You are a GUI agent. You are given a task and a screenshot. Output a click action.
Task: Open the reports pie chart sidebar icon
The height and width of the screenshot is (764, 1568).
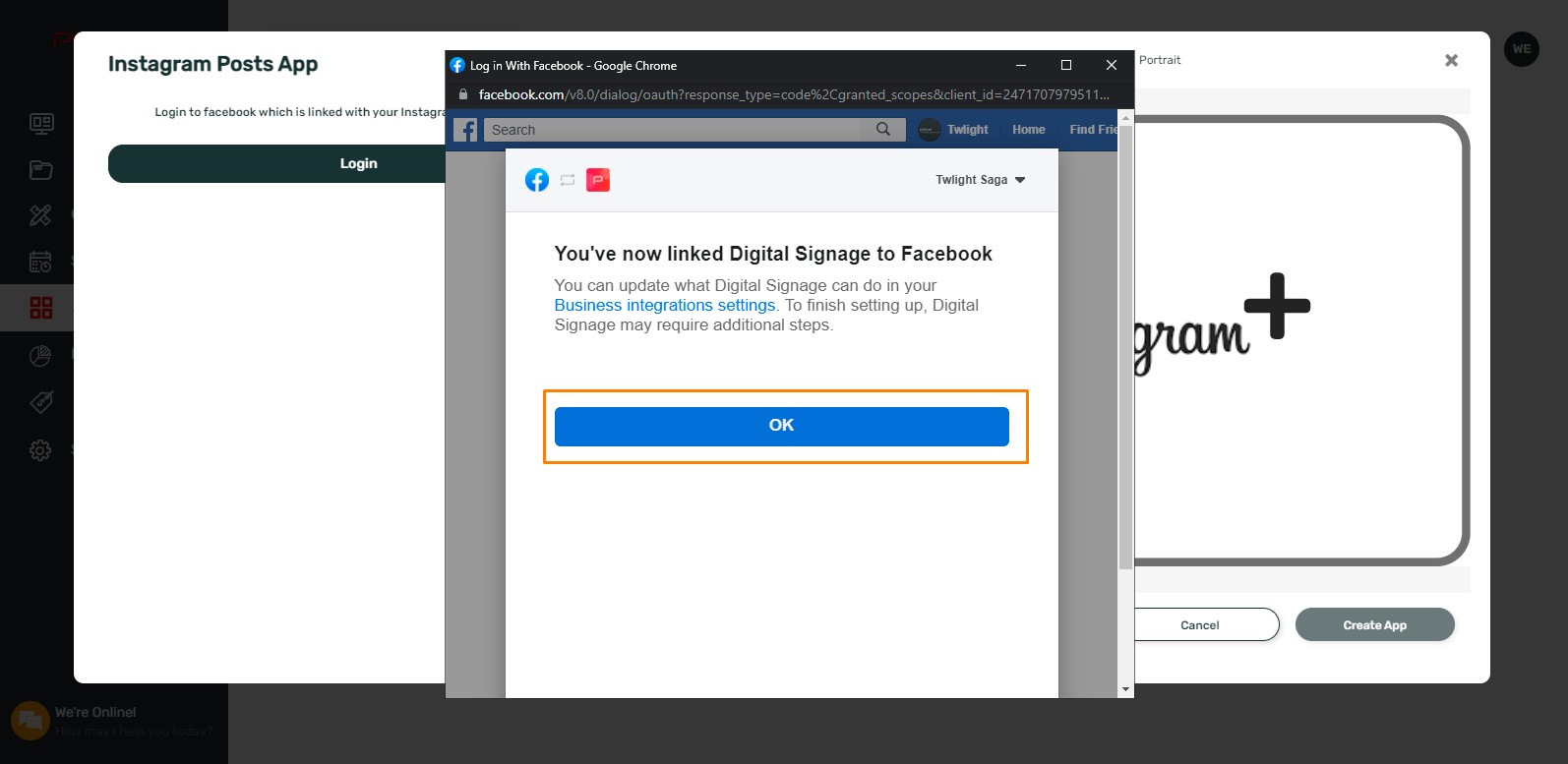click(x=40, y=356)
